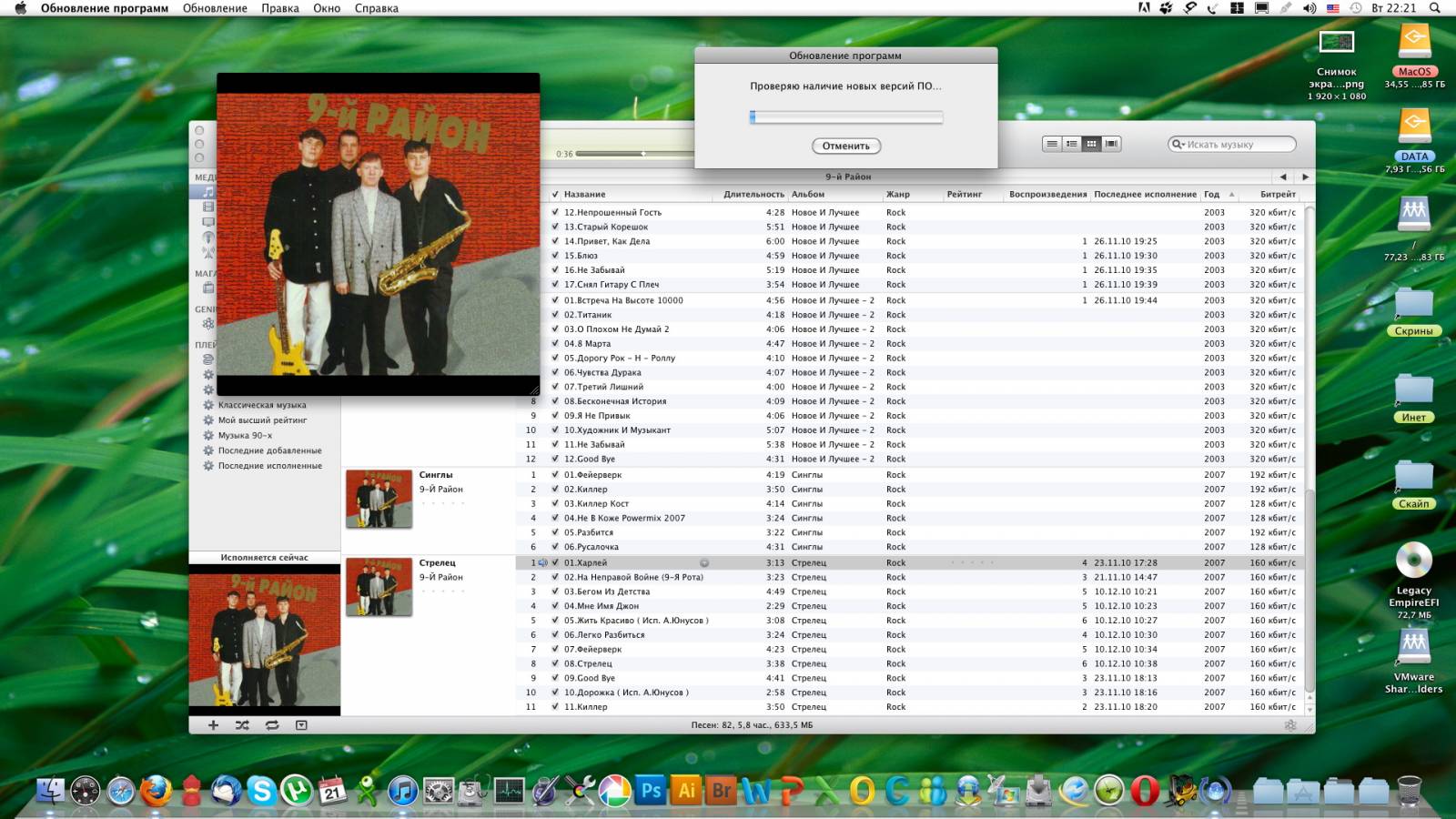Toggle repeat mode in iTunes

[x=272, y=725]
